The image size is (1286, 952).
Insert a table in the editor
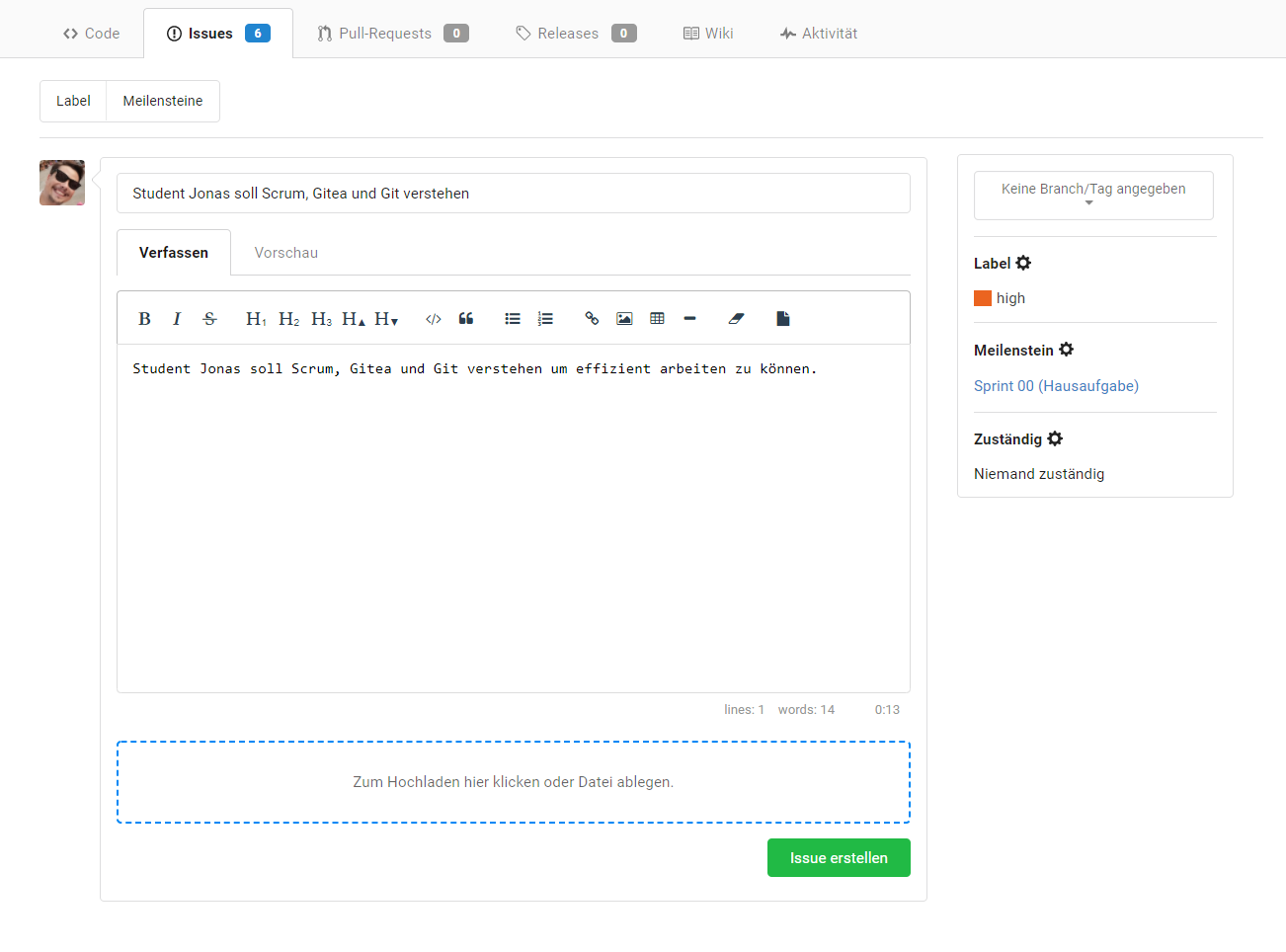pos(657,319)
